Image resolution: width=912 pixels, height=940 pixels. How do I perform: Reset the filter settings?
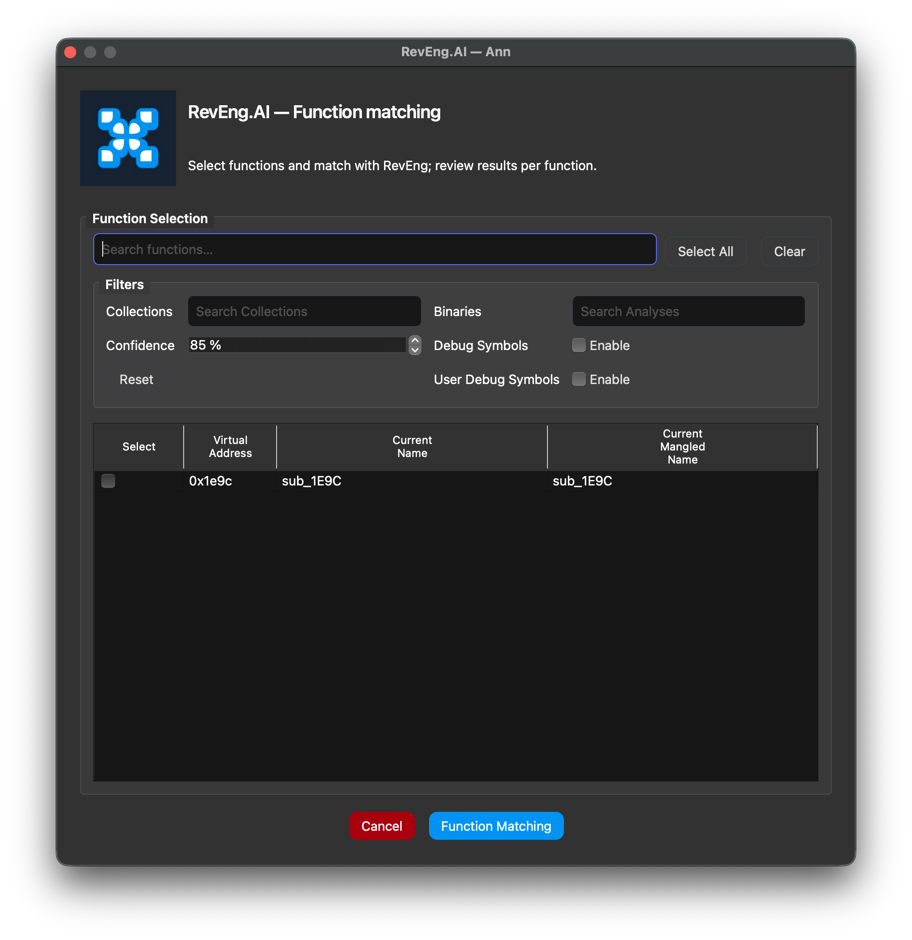tap(136, 379)
